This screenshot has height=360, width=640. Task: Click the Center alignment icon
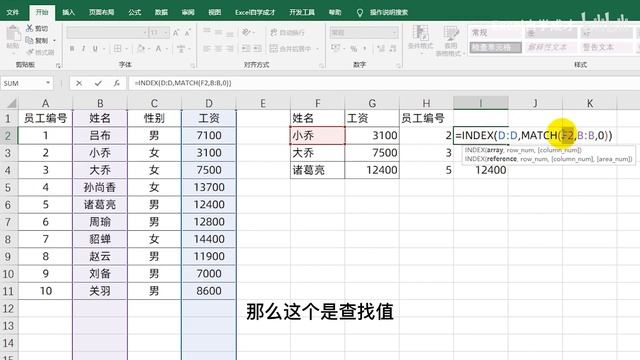(x=218, y=49)
